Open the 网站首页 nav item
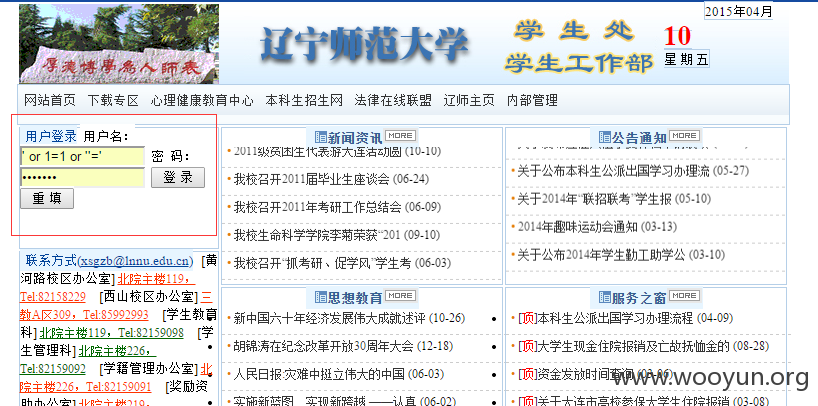The width and height of the screenshot is (818, 406). pyautogui.click(x=50, y=100)
